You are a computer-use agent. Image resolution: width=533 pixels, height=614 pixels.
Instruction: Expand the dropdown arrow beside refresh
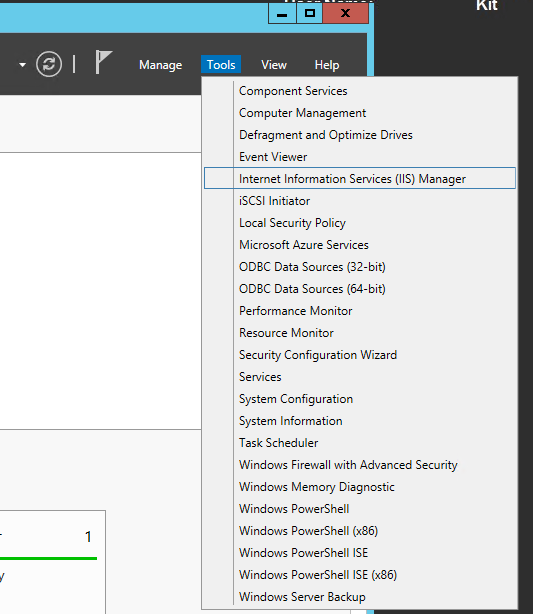(x=22, y=65)
